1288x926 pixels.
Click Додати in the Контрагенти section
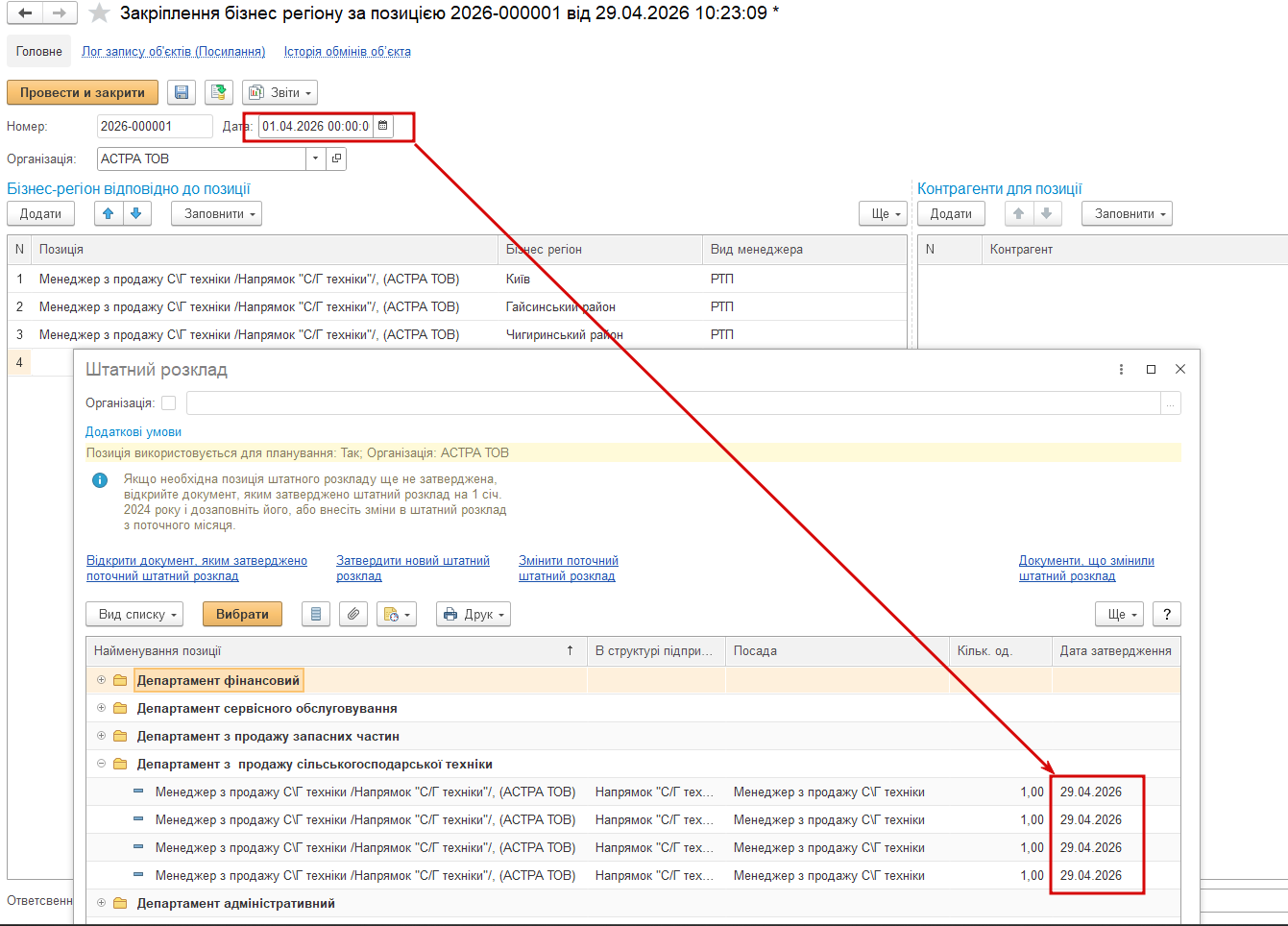951,213
